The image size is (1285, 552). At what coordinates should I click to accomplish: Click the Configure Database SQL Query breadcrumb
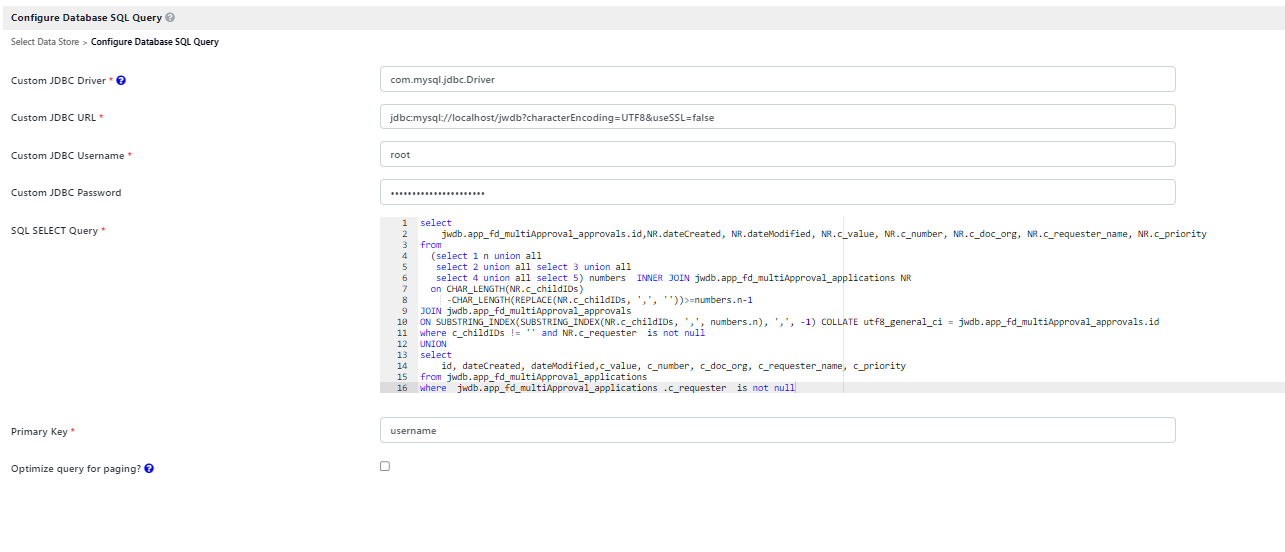click(x=155, y=42)
